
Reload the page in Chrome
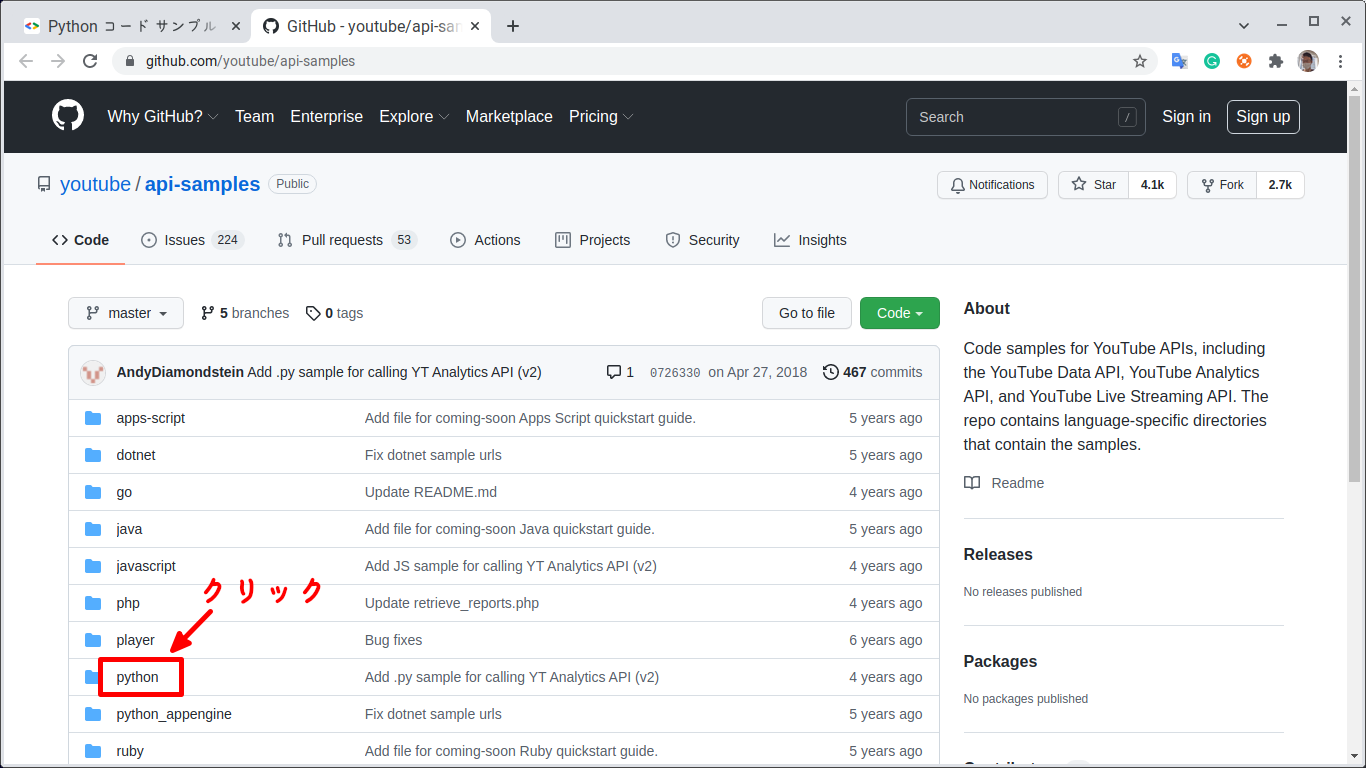[x=90, y=61]
